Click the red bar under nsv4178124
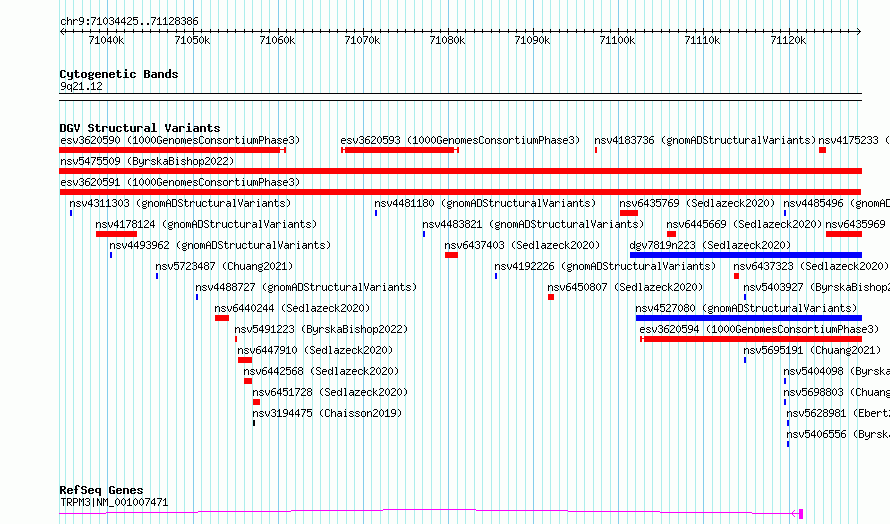890x524 pixels. pyautogui.click(x=116, y=234)
